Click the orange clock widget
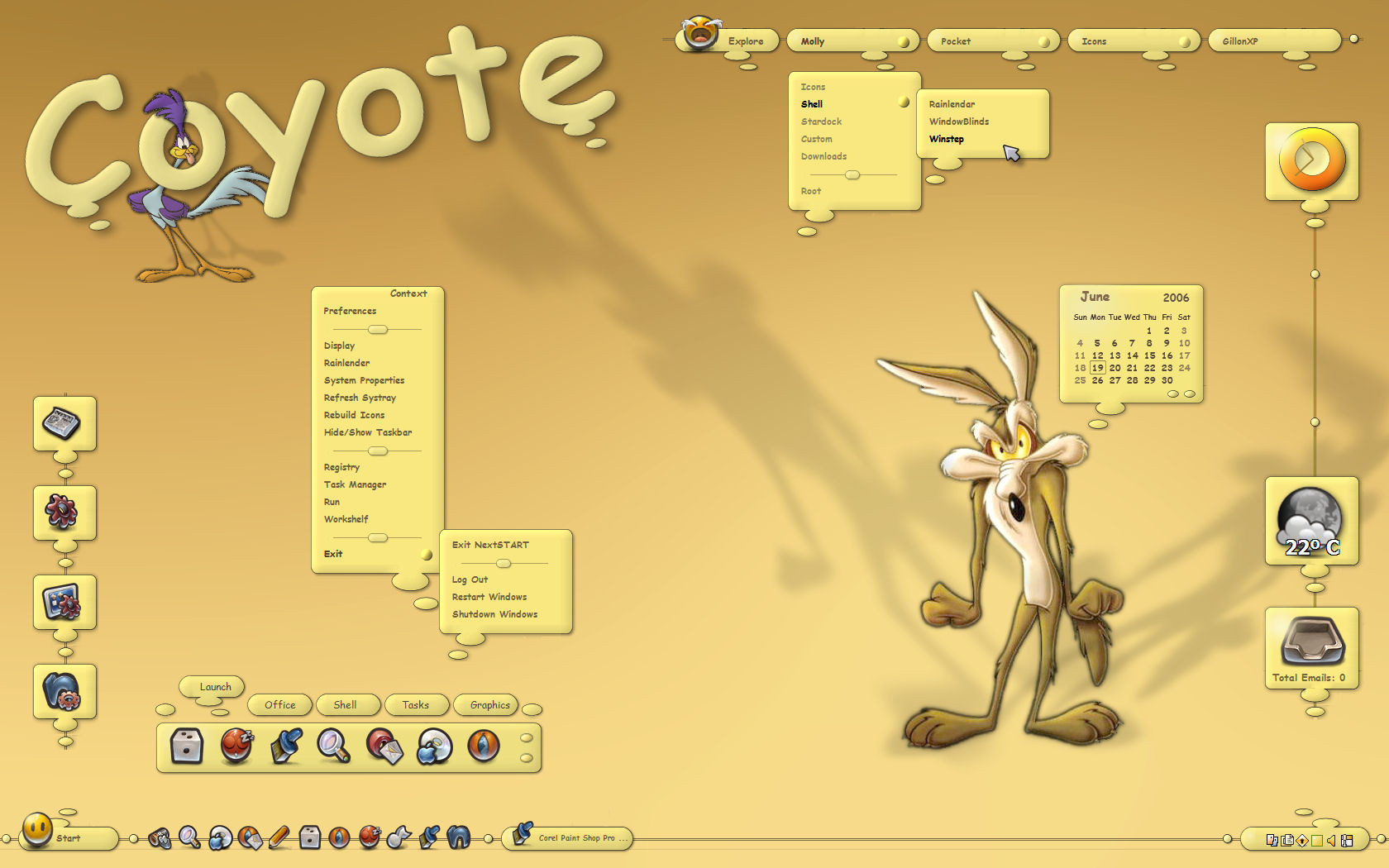 [x=1311, y=160]
